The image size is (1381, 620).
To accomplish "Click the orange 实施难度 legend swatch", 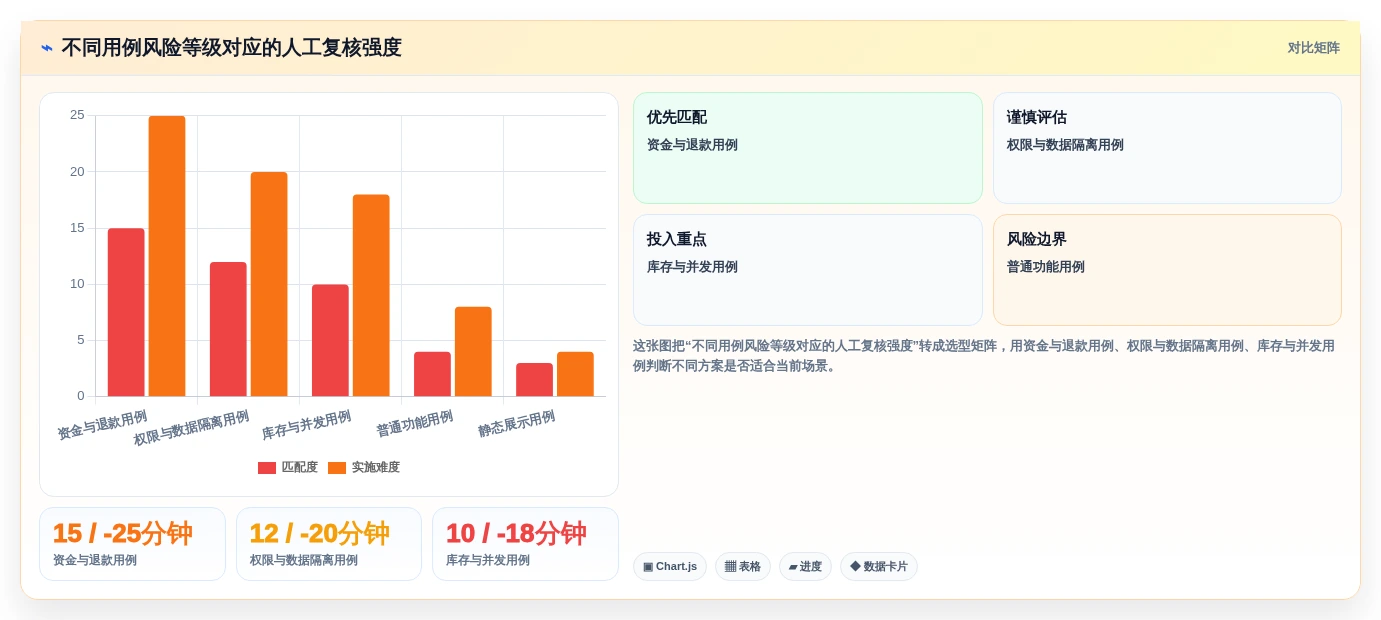I will (x=337, y=468).
